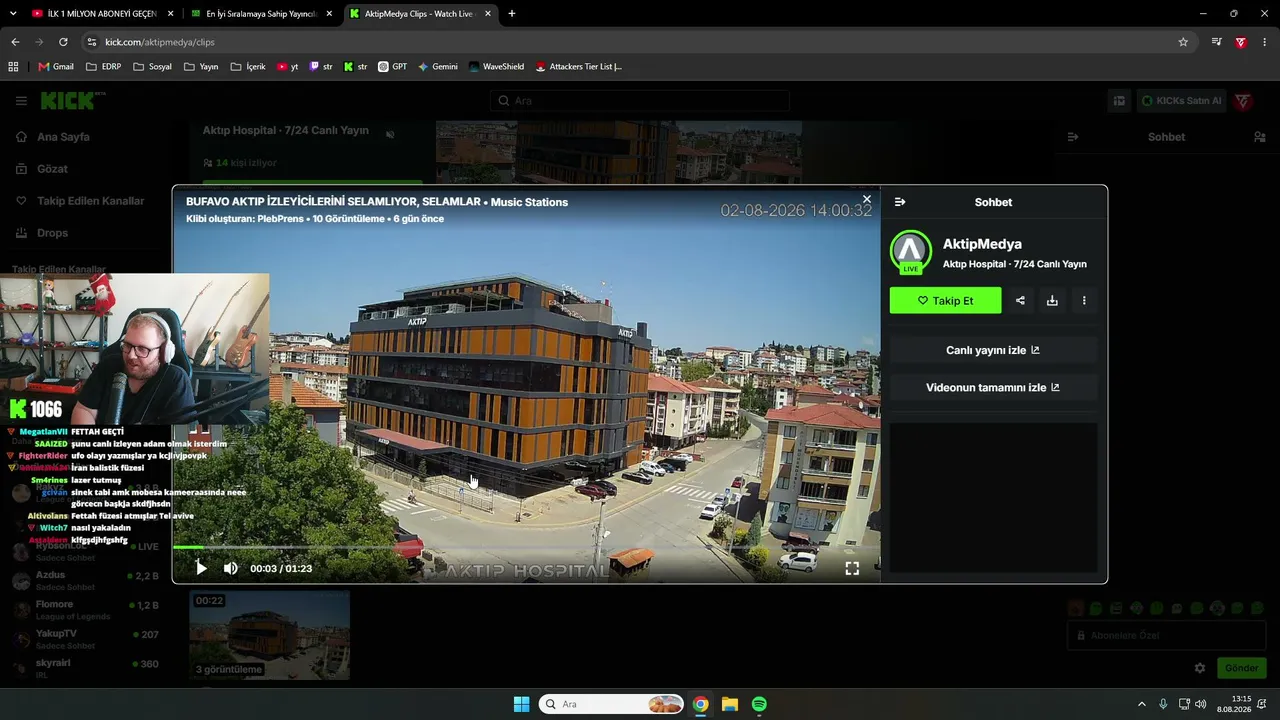Toggle fullscreen for the clip player
The height and width of the screenshot is (720, 1280).
click(x=852, y=568)
